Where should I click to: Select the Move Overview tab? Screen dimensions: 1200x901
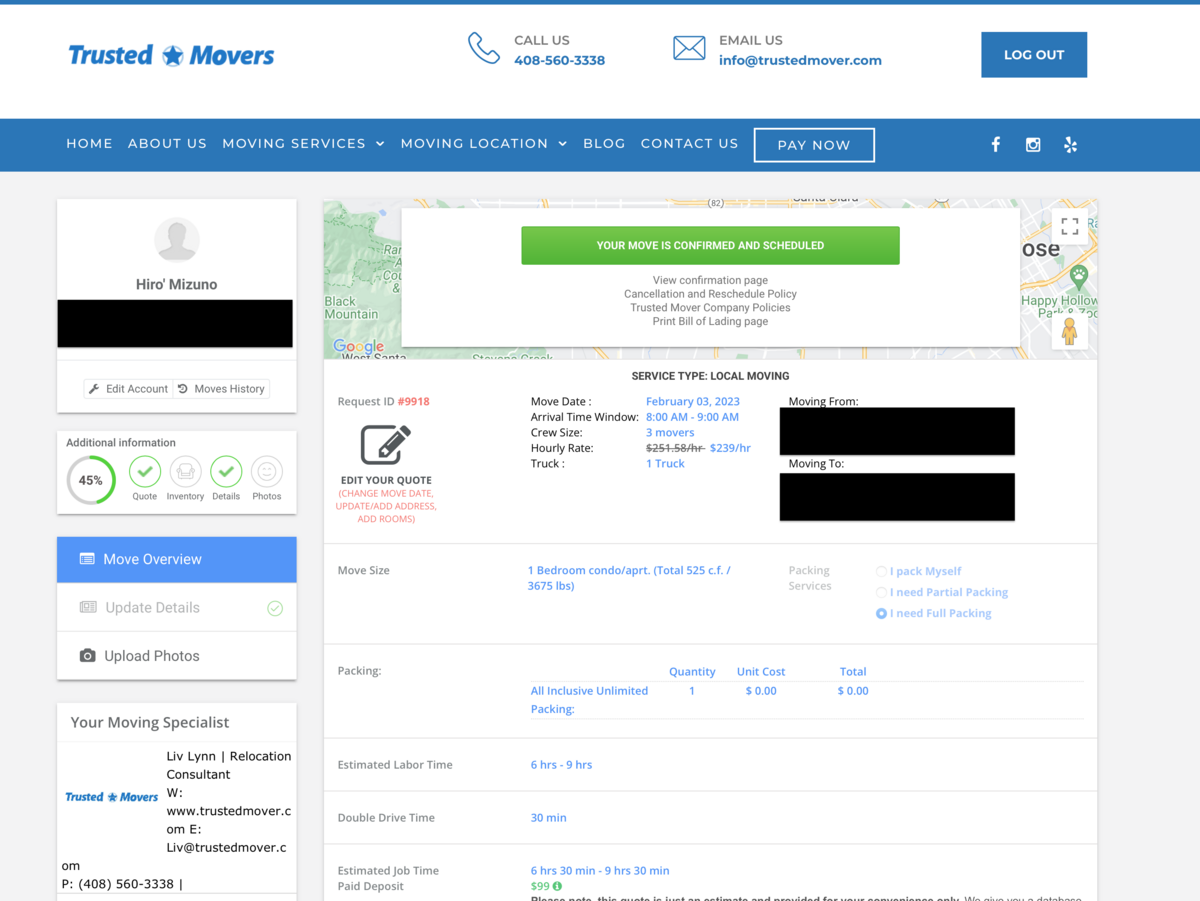[x=177, y=560]
